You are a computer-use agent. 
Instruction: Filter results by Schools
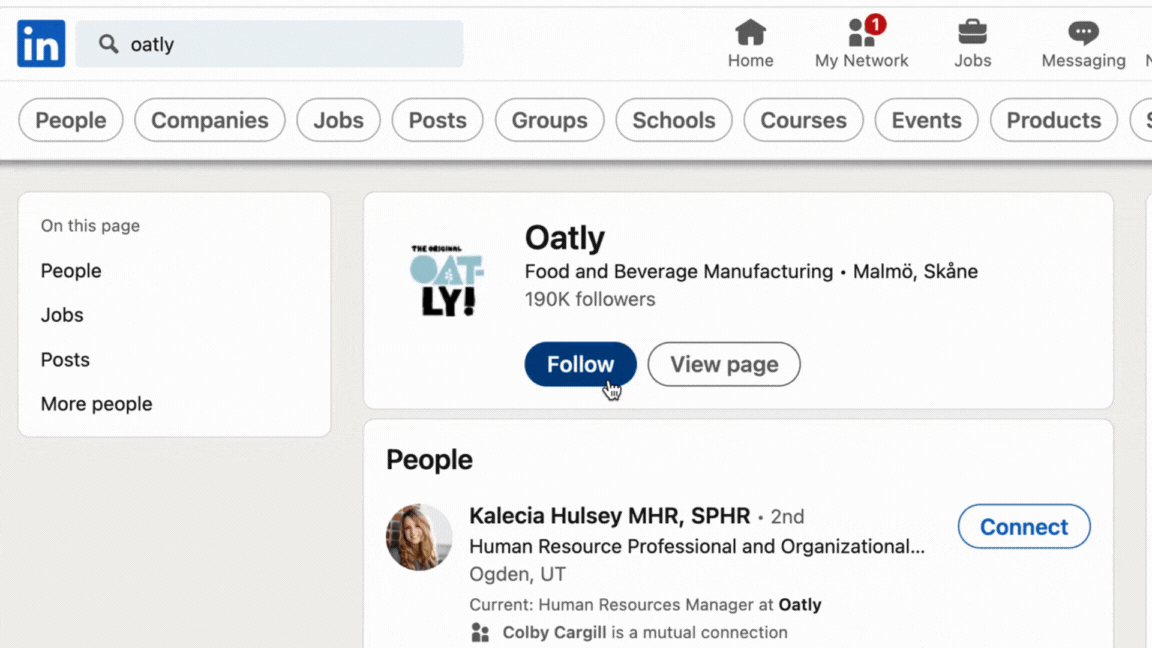point(674,120)
